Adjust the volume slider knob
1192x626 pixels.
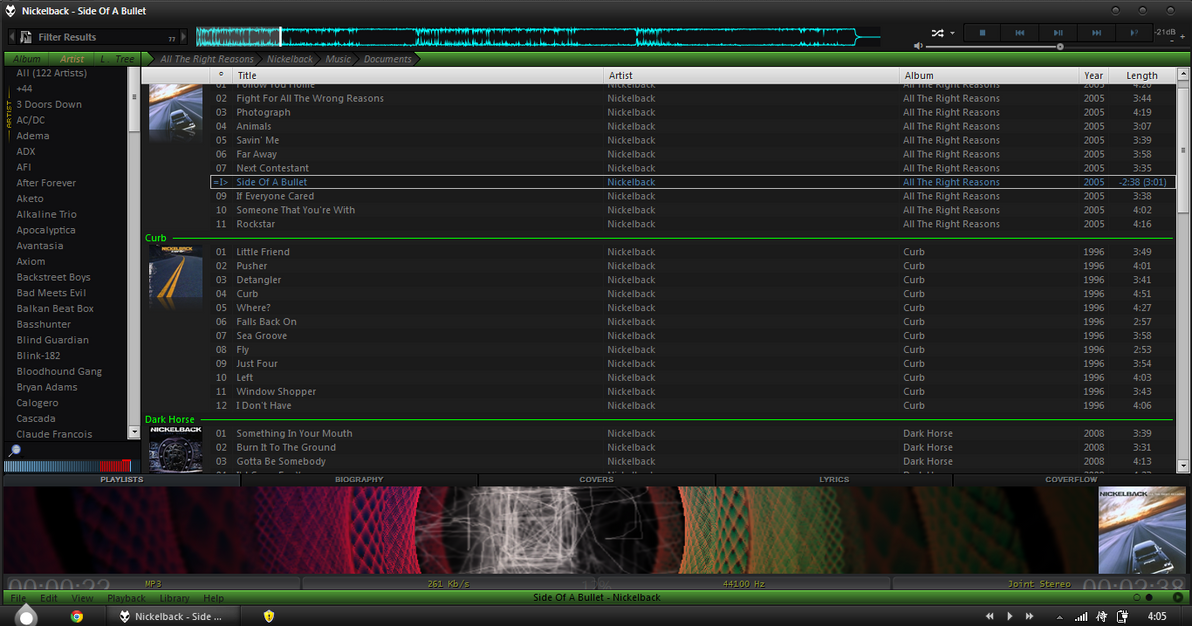tap(1060, 46)
